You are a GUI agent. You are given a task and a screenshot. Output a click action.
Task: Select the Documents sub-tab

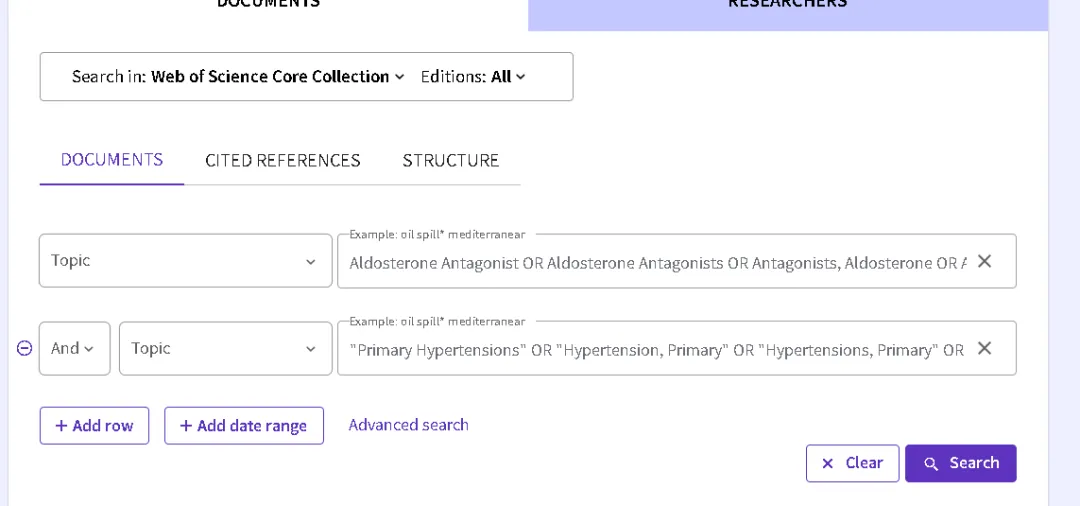pyautogui.click(x=112, y=160)
